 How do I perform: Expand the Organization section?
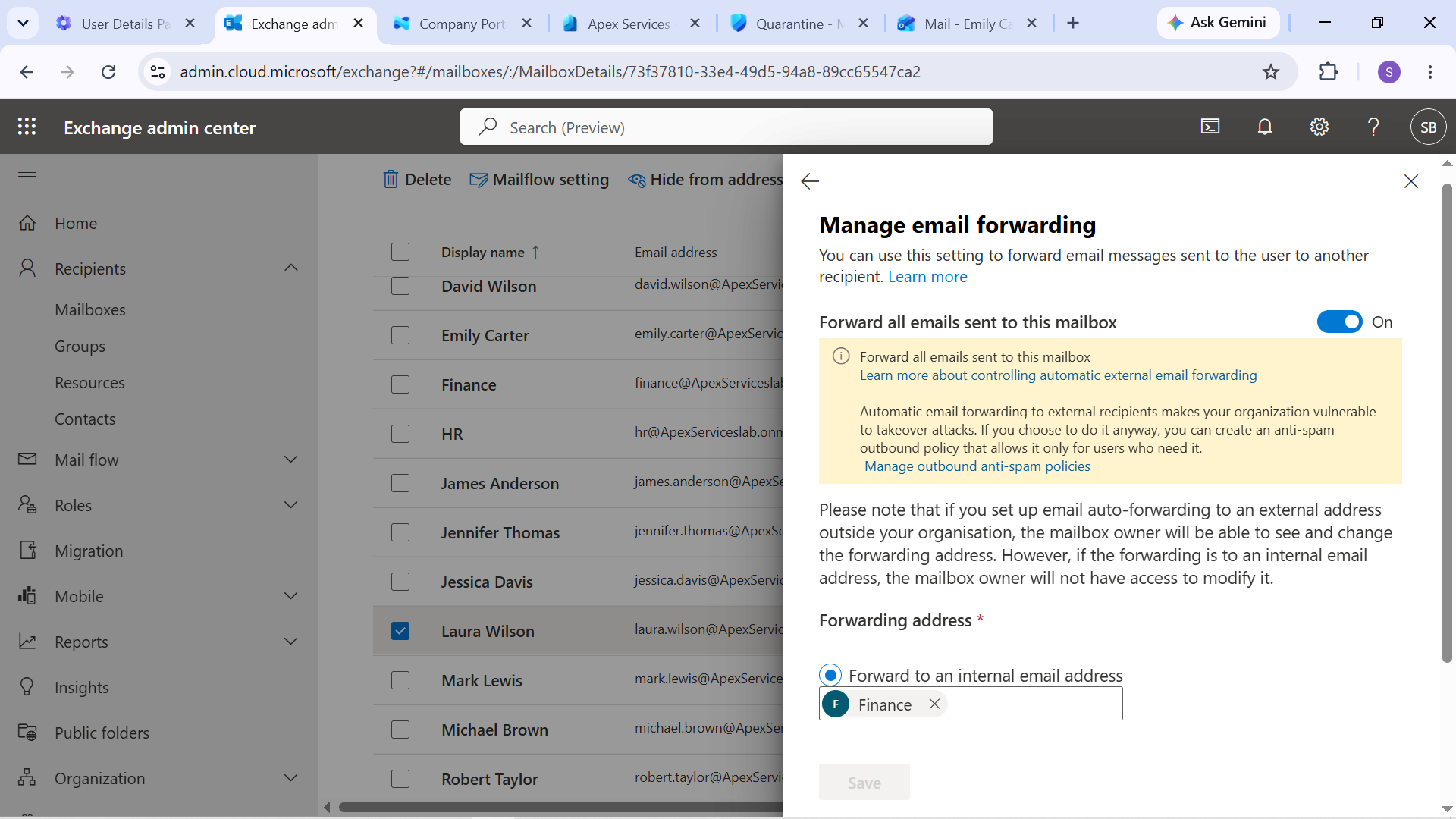tap(291, 778)
